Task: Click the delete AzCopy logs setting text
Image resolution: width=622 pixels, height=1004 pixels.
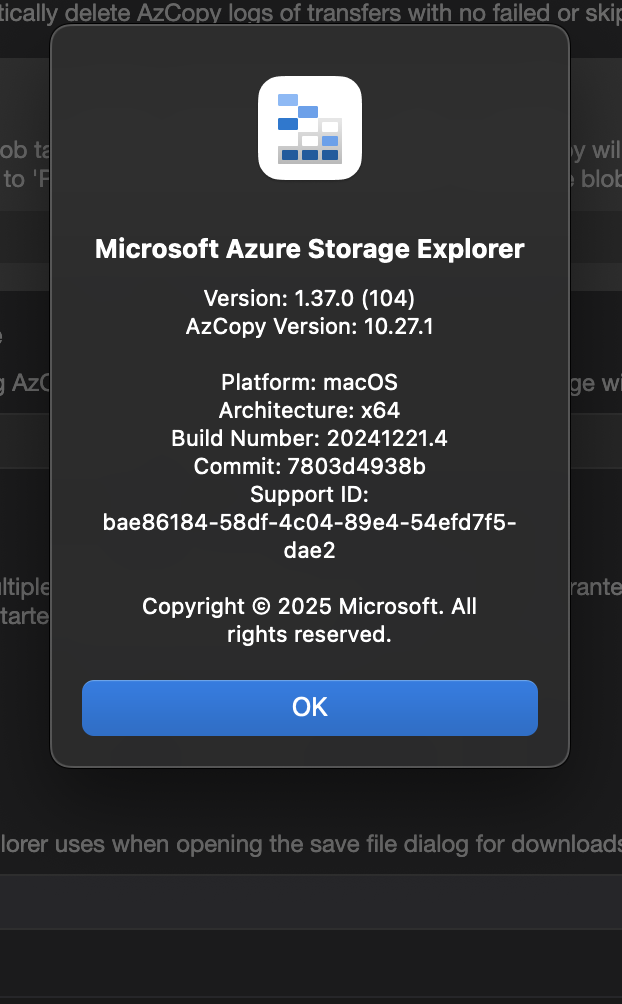Action: click(311, 12)
